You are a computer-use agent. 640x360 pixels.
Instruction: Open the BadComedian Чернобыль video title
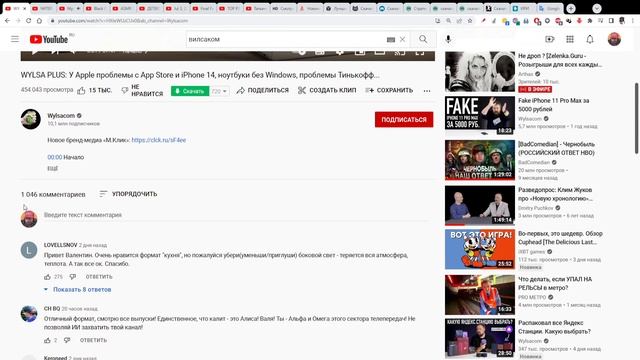click(x=556, y=148)
